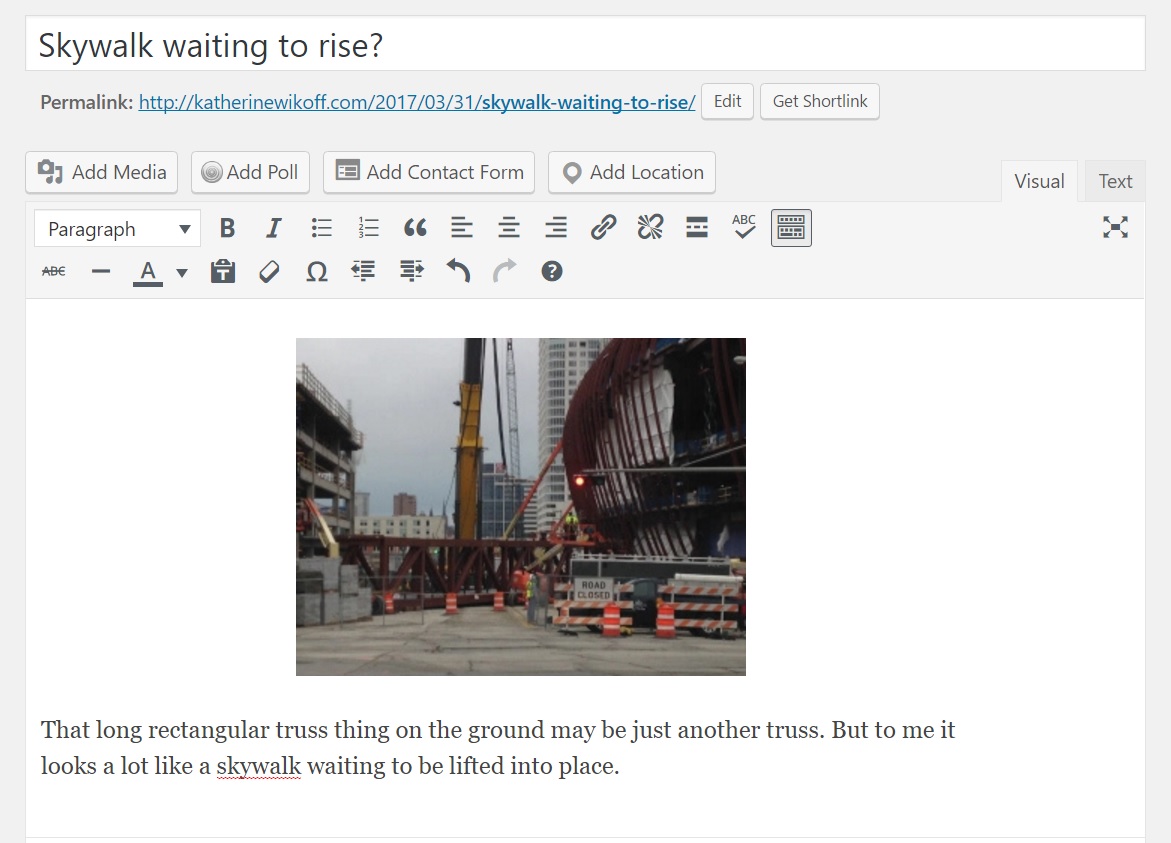
Task: Open the Paragraph format dropdown
Action: (x=117, y=229)
